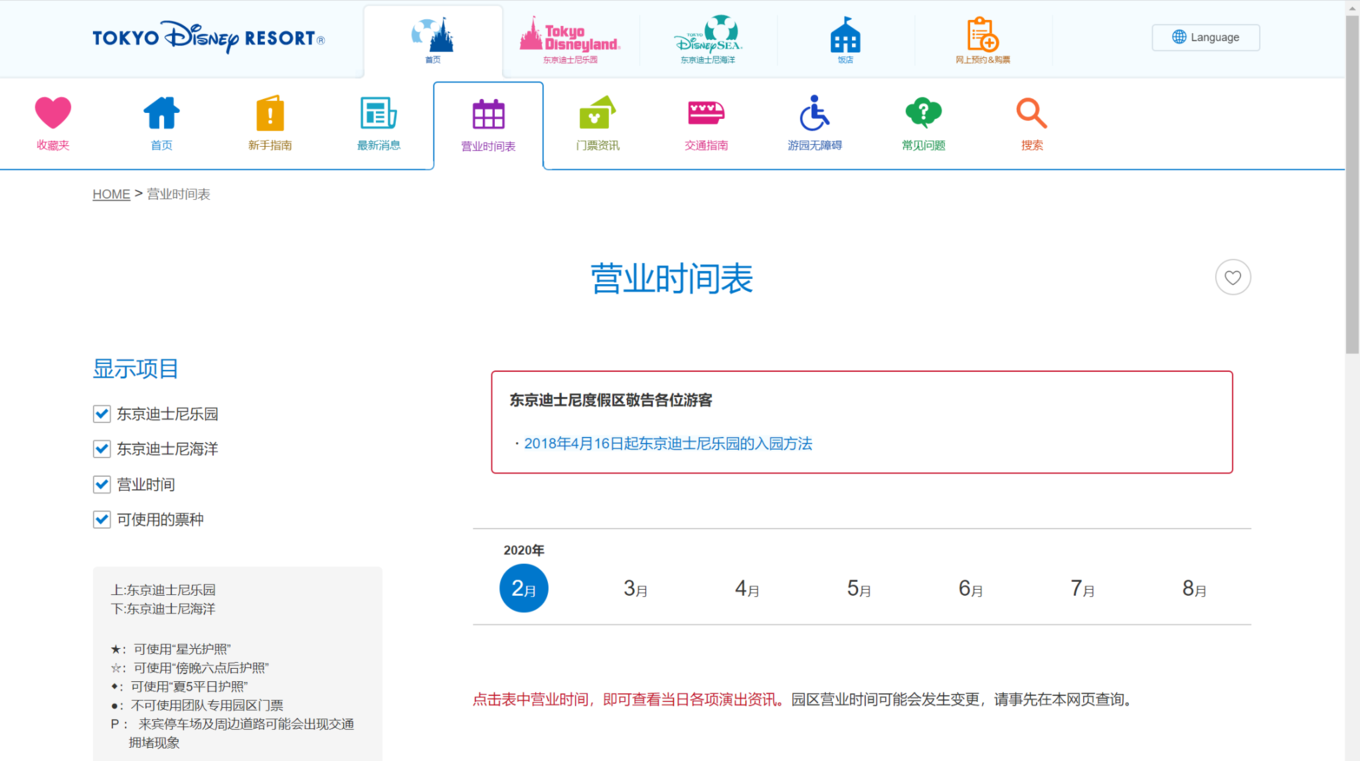Switch to 6月 month
Image resolution: width=1360 pixels, height=761 pixels.
coord(971,589)
